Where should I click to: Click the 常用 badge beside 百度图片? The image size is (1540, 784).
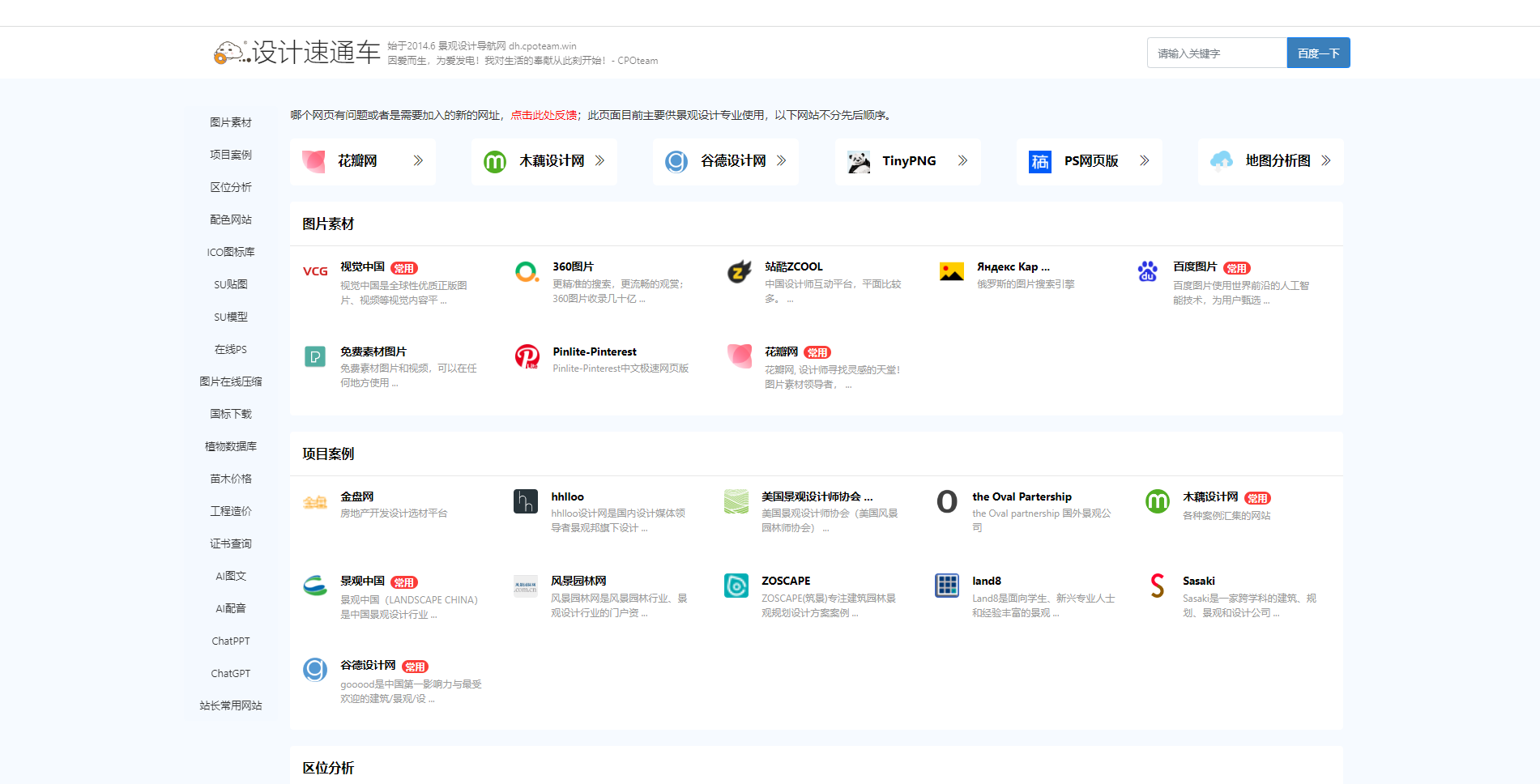pyautogui.click(x=1237, y=268)
